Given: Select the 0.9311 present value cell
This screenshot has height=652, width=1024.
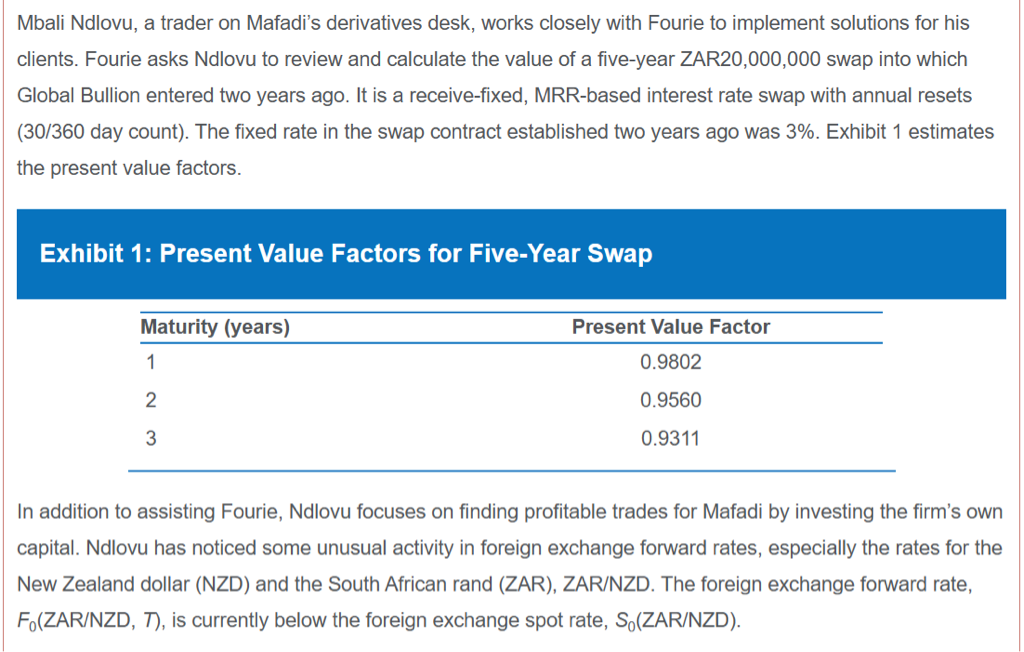Looking at the screenshot, I should click(x=670, y=437).
